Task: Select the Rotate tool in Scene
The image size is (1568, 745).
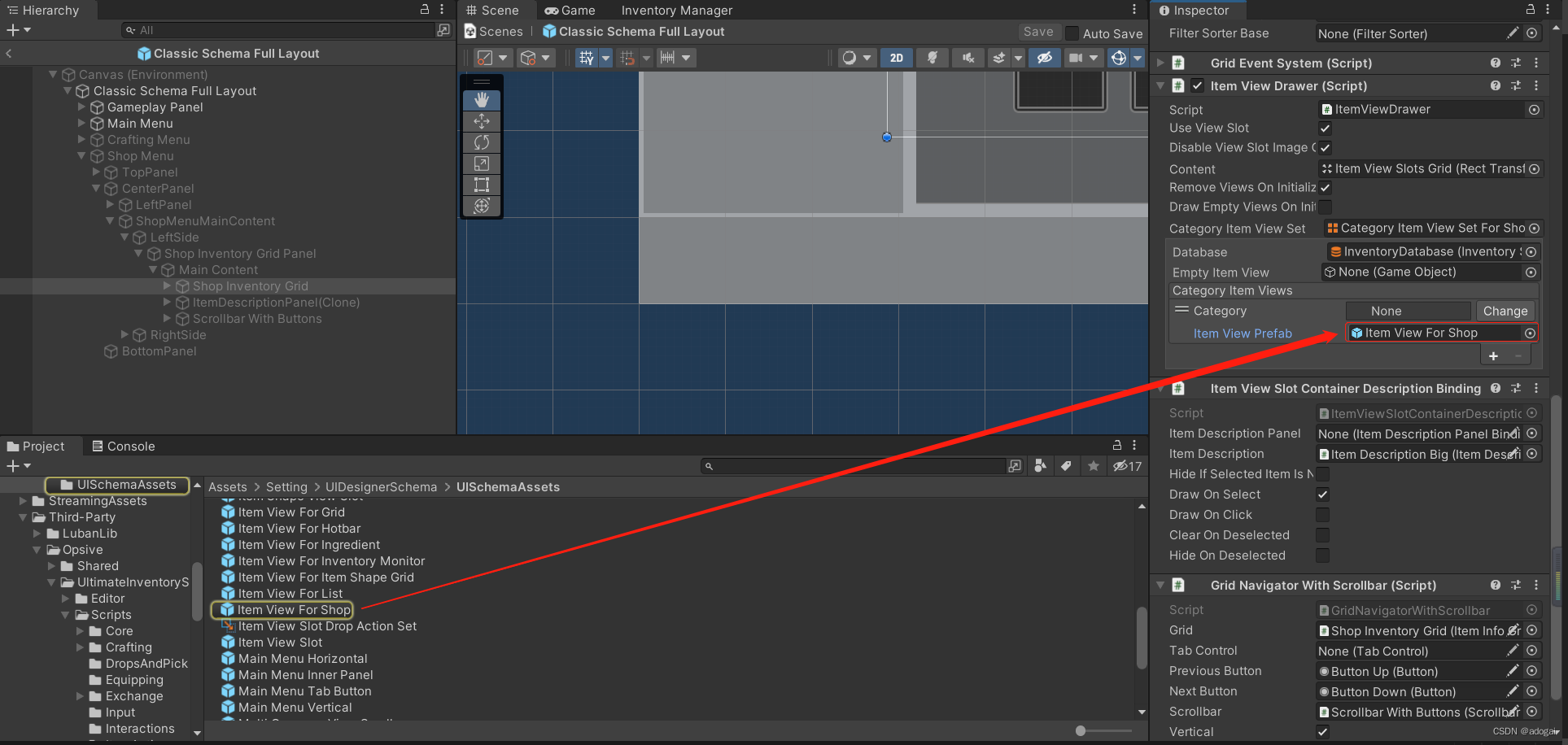Action: tap(482, 142)
